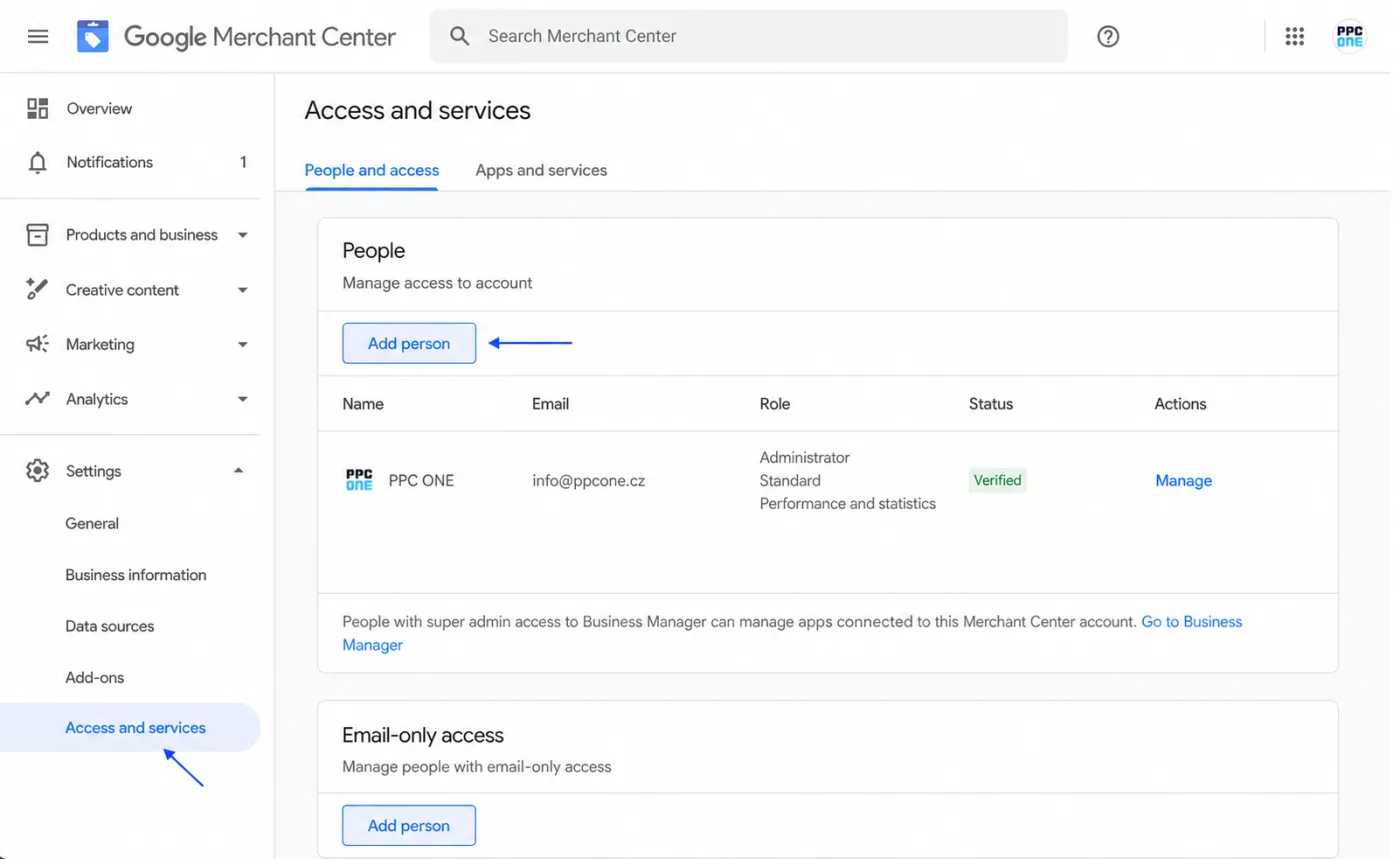This screenshot has width=1400, height=859.
Task: Click the Administrator role text
Action: coord(805,457)
